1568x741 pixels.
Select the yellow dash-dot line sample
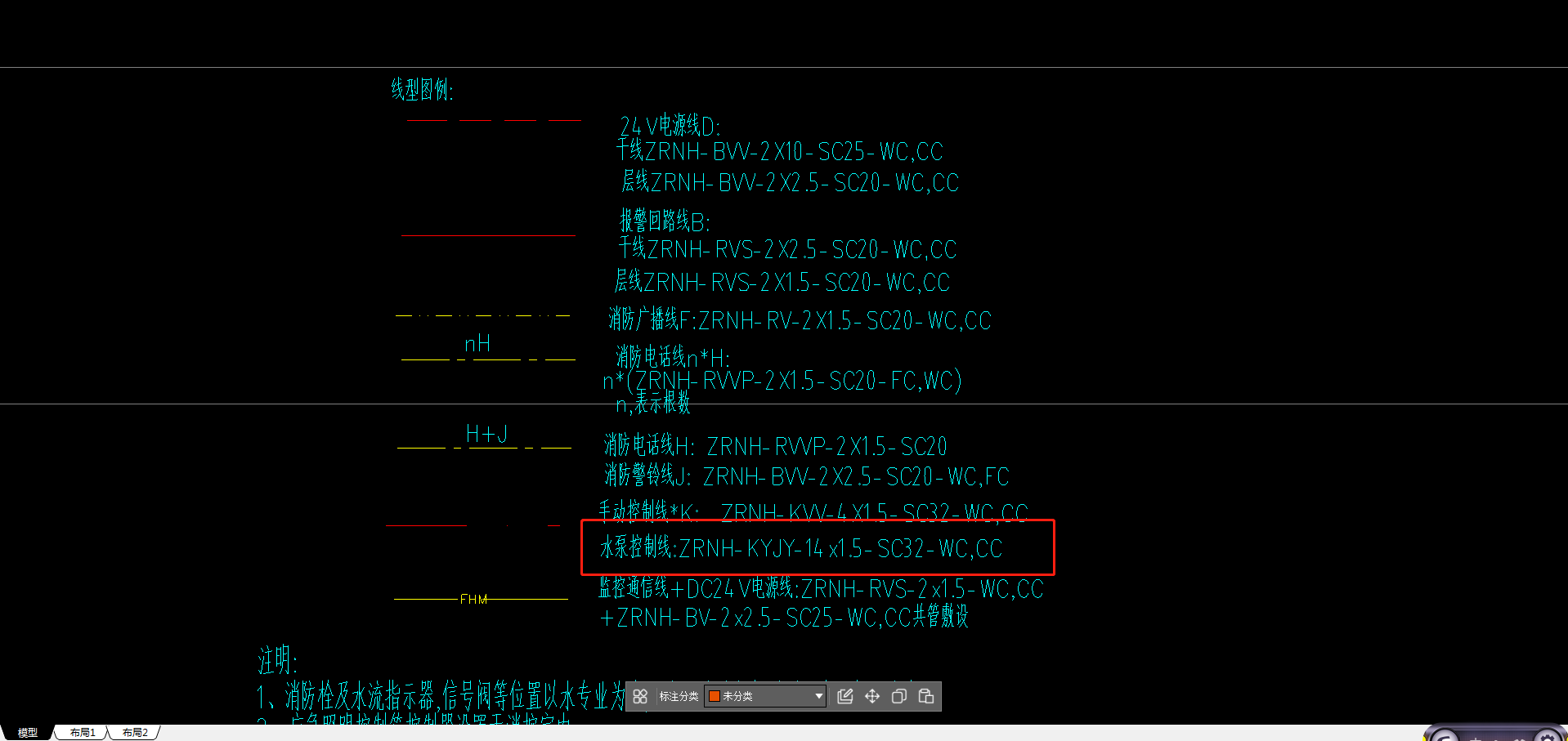(x=482, y=315)
